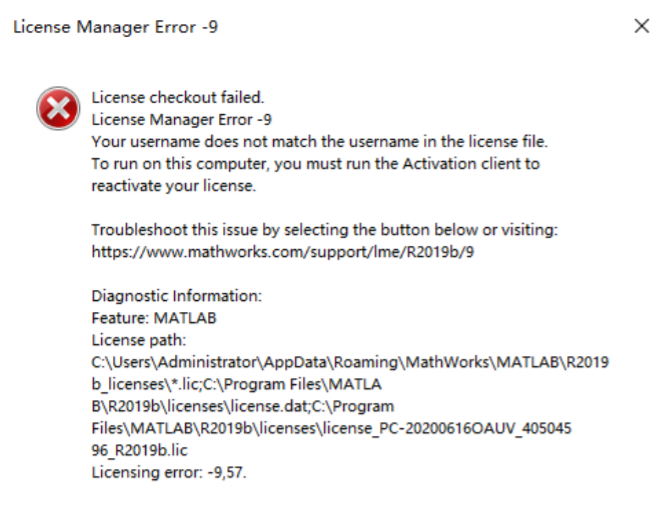Click the '96_R2019b.lic' line

(x=140, y=450)
